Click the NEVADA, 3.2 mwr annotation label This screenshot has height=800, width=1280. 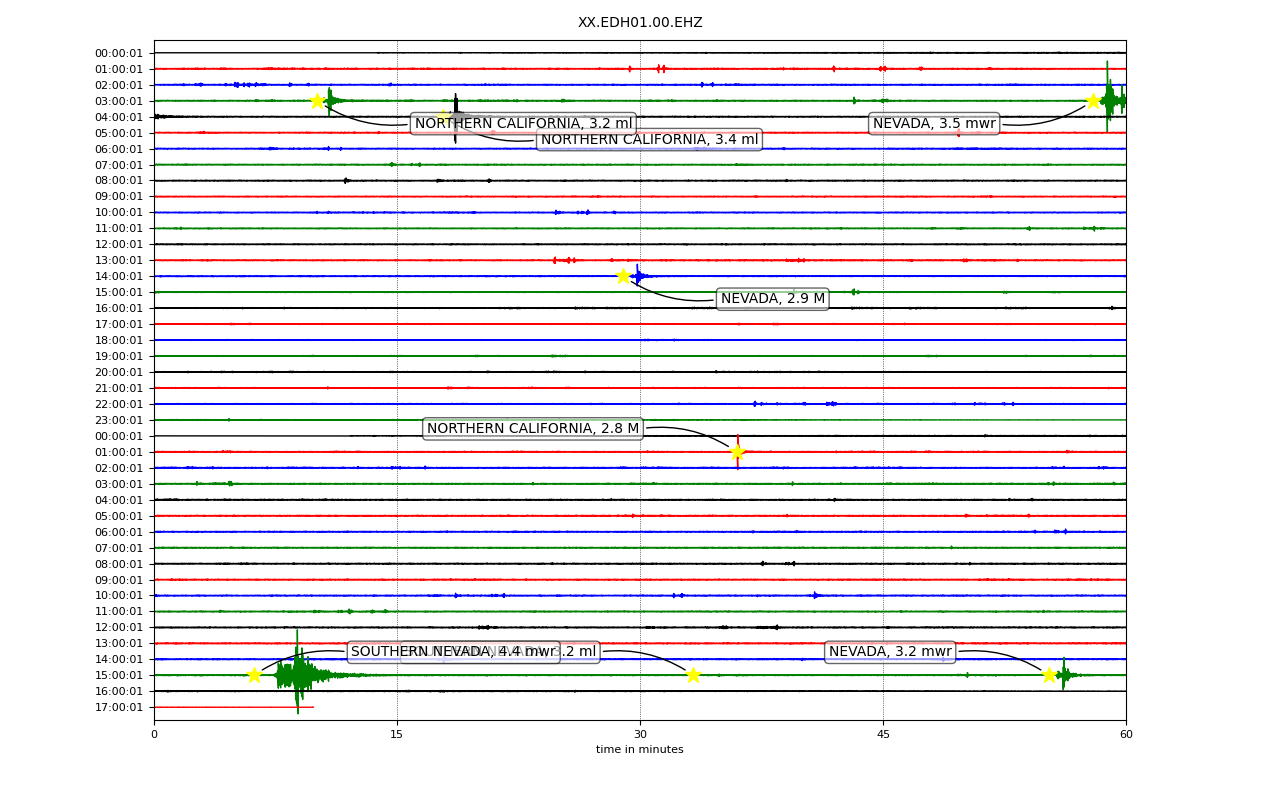[x=890, y=652]
